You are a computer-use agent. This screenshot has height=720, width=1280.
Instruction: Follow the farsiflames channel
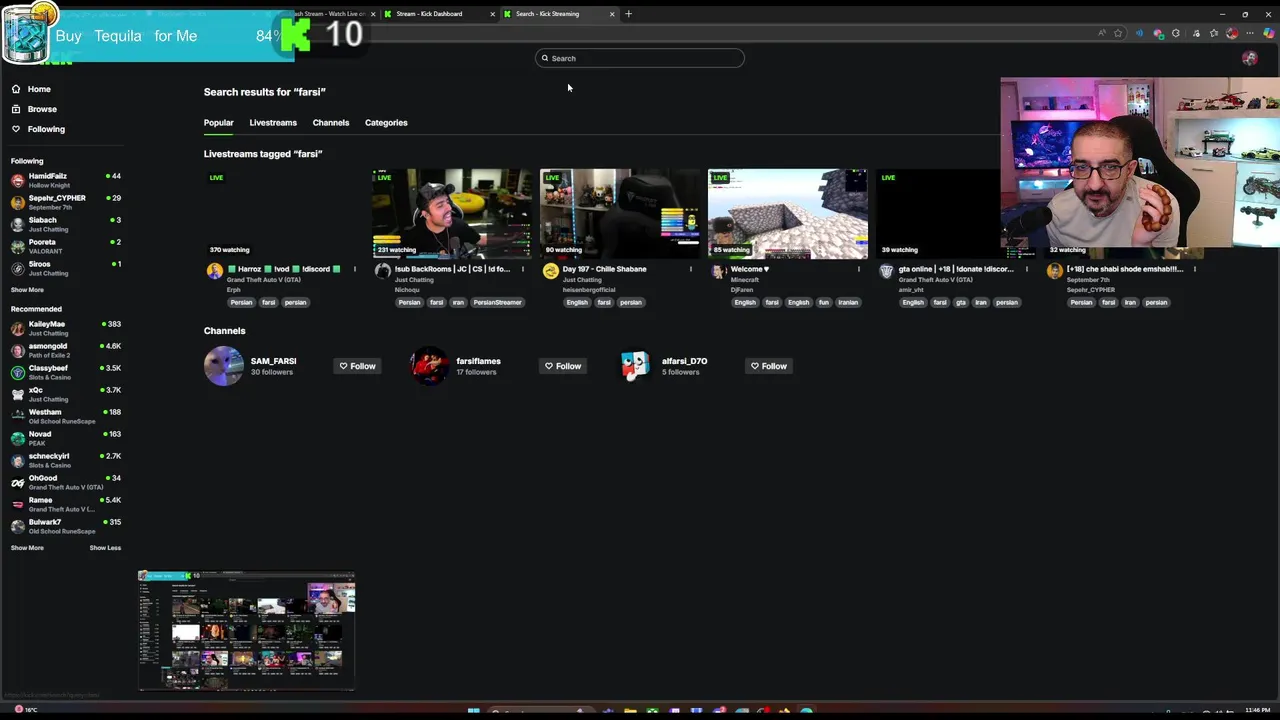(562, 366)
